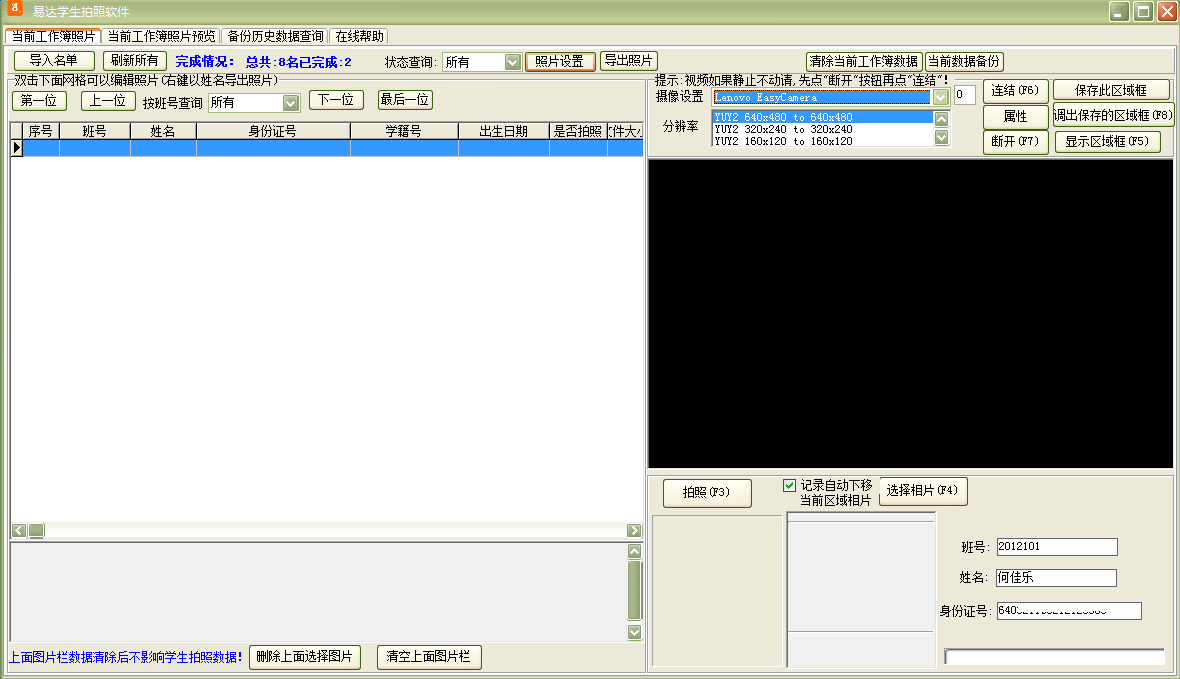Screen dimensions: 1180x679
Task: Go to 下一位 record
Action: (336, 100)
